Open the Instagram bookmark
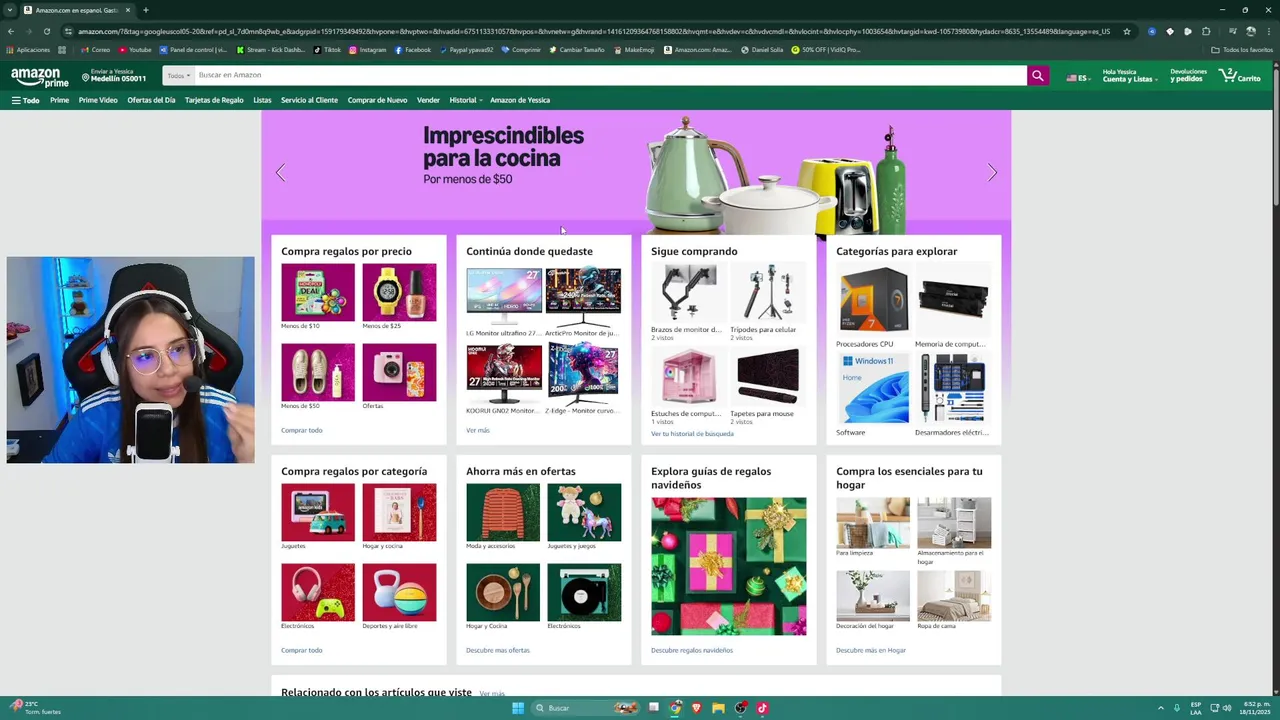The image size is (1280, 720). [x=368, y=50]
